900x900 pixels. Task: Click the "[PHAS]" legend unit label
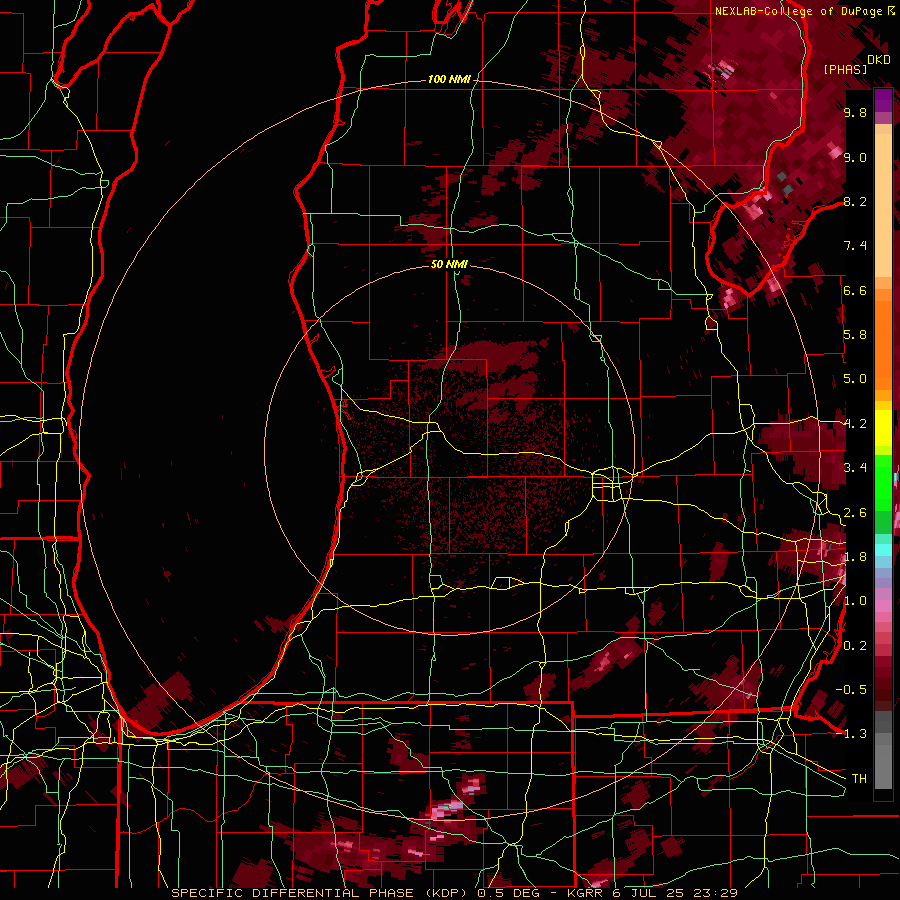[845, 69]
